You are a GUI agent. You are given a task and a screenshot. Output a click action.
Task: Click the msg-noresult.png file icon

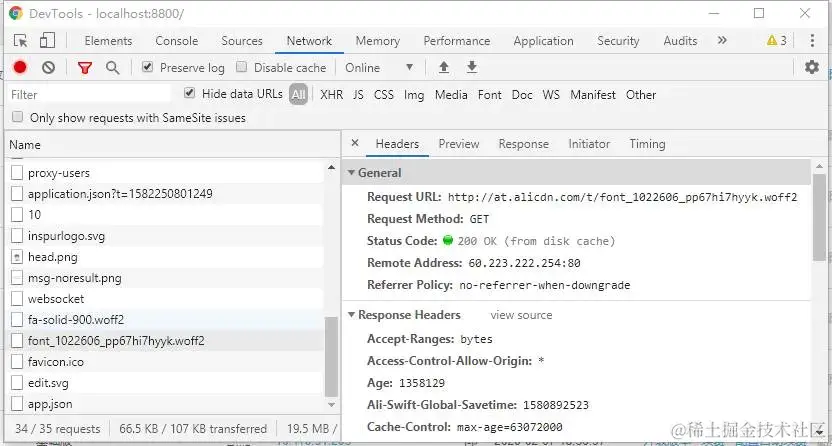(17, 278)
